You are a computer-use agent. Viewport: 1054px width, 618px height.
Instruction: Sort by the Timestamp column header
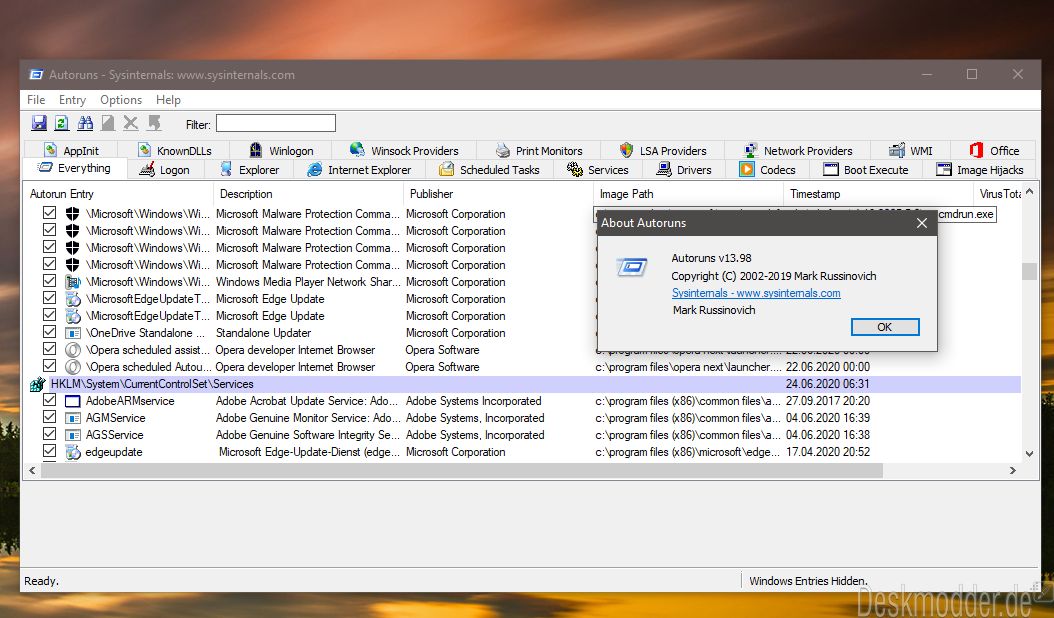[878, 194]
